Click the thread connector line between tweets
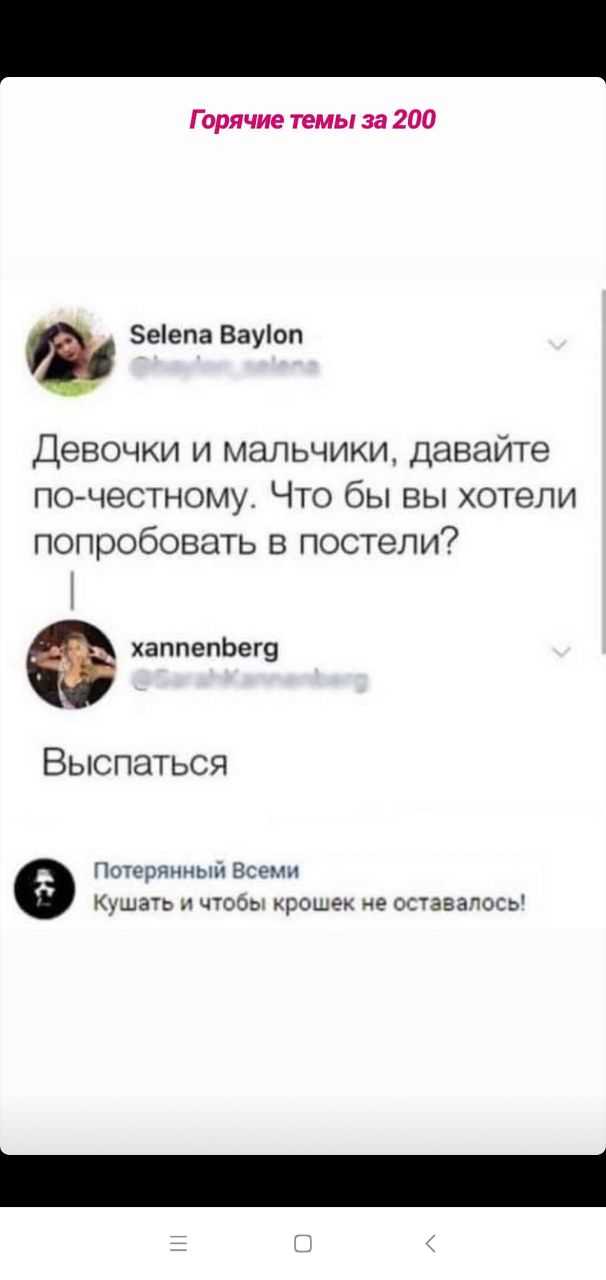The image size is (606, 1280). [x=74, y=590]
